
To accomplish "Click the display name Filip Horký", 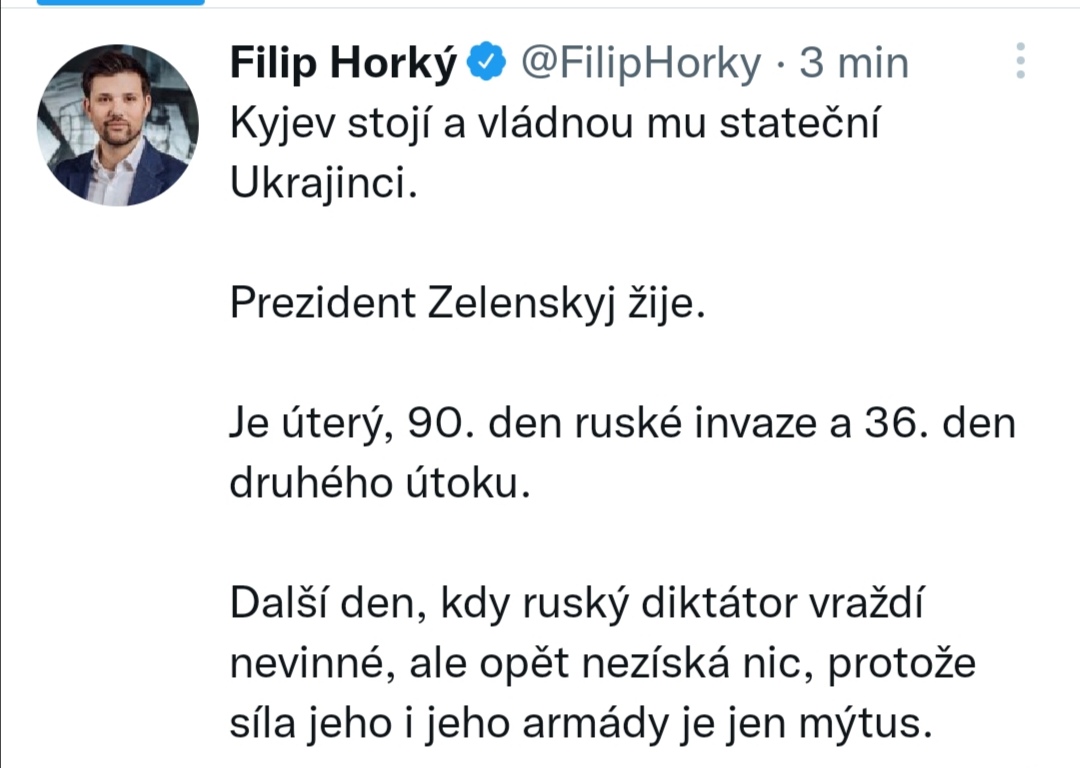I will click(x=343, y=65).
